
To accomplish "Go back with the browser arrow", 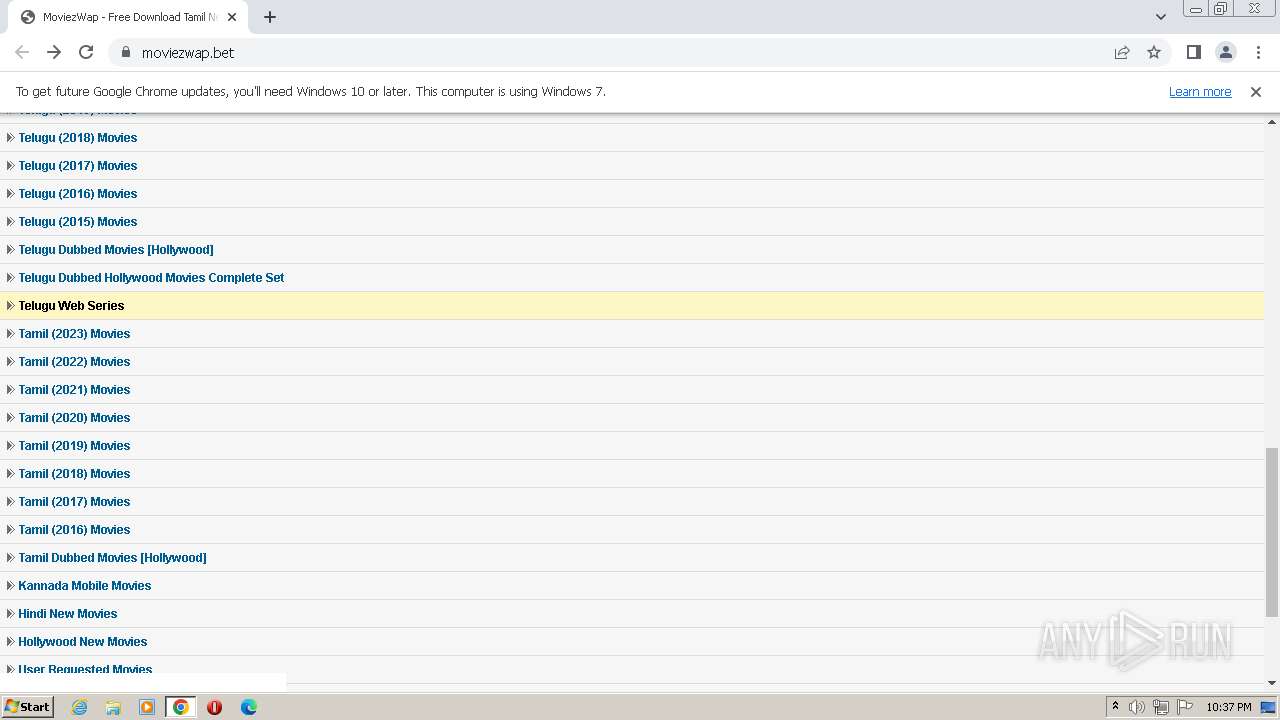I will point(22,52).
